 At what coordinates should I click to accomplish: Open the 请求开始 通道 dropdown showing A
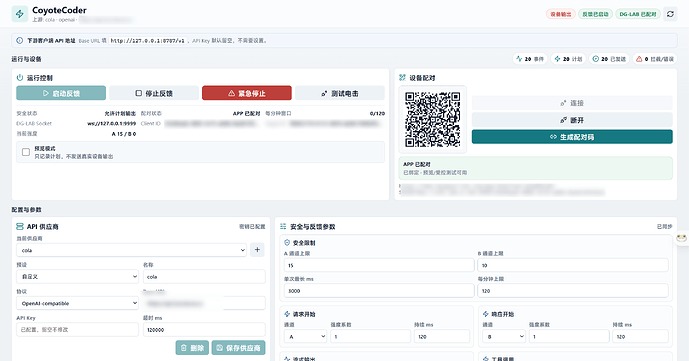[x=305, y=336]
